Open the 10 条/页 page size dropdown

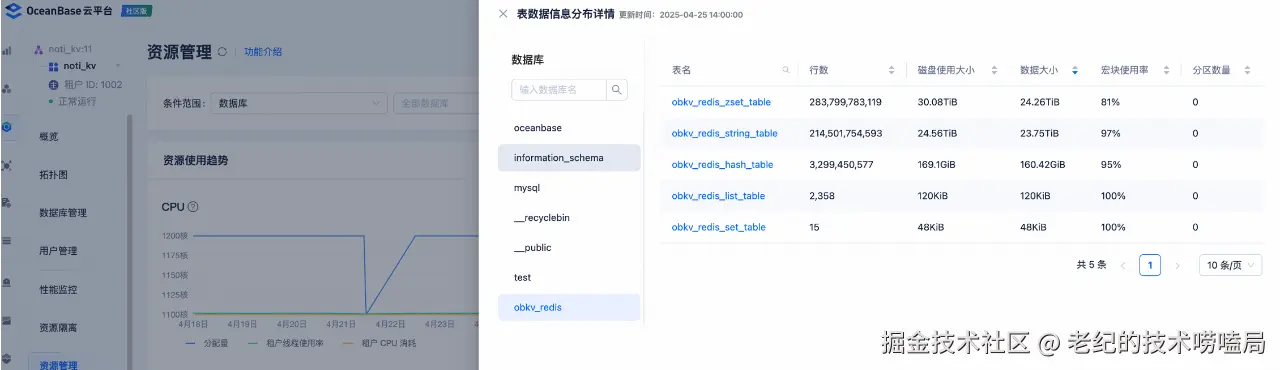pos(1230,265)
